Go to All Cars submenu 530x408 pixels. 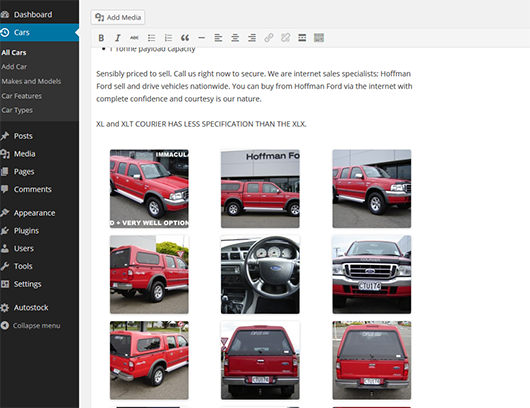[x=14, y=52]
